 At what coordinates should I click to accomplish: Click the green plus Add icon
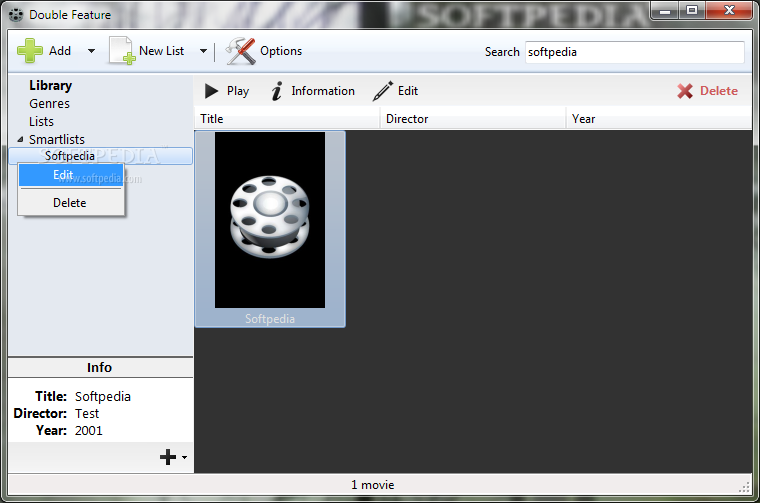[x=30, y=51]
